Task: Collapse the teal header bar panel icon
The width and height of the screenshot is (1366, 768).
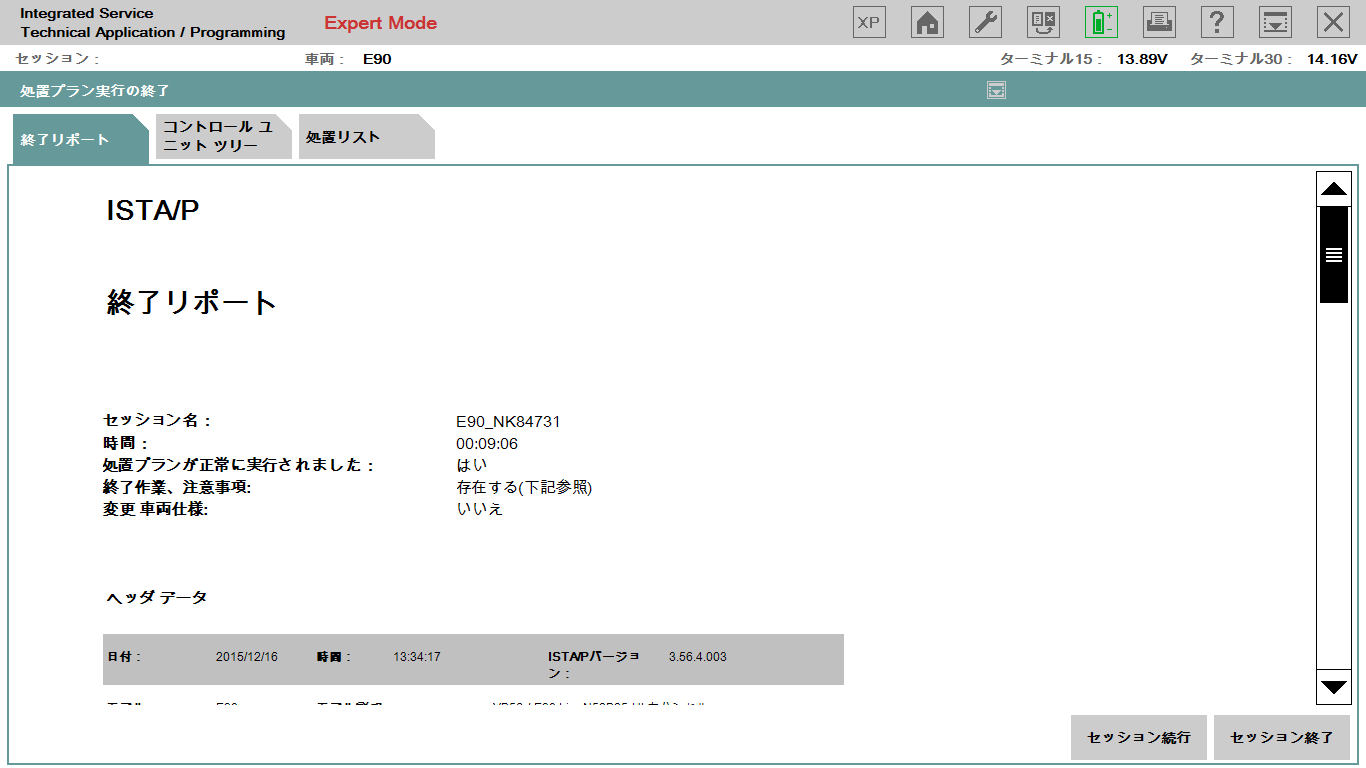Action: (996, 91)
